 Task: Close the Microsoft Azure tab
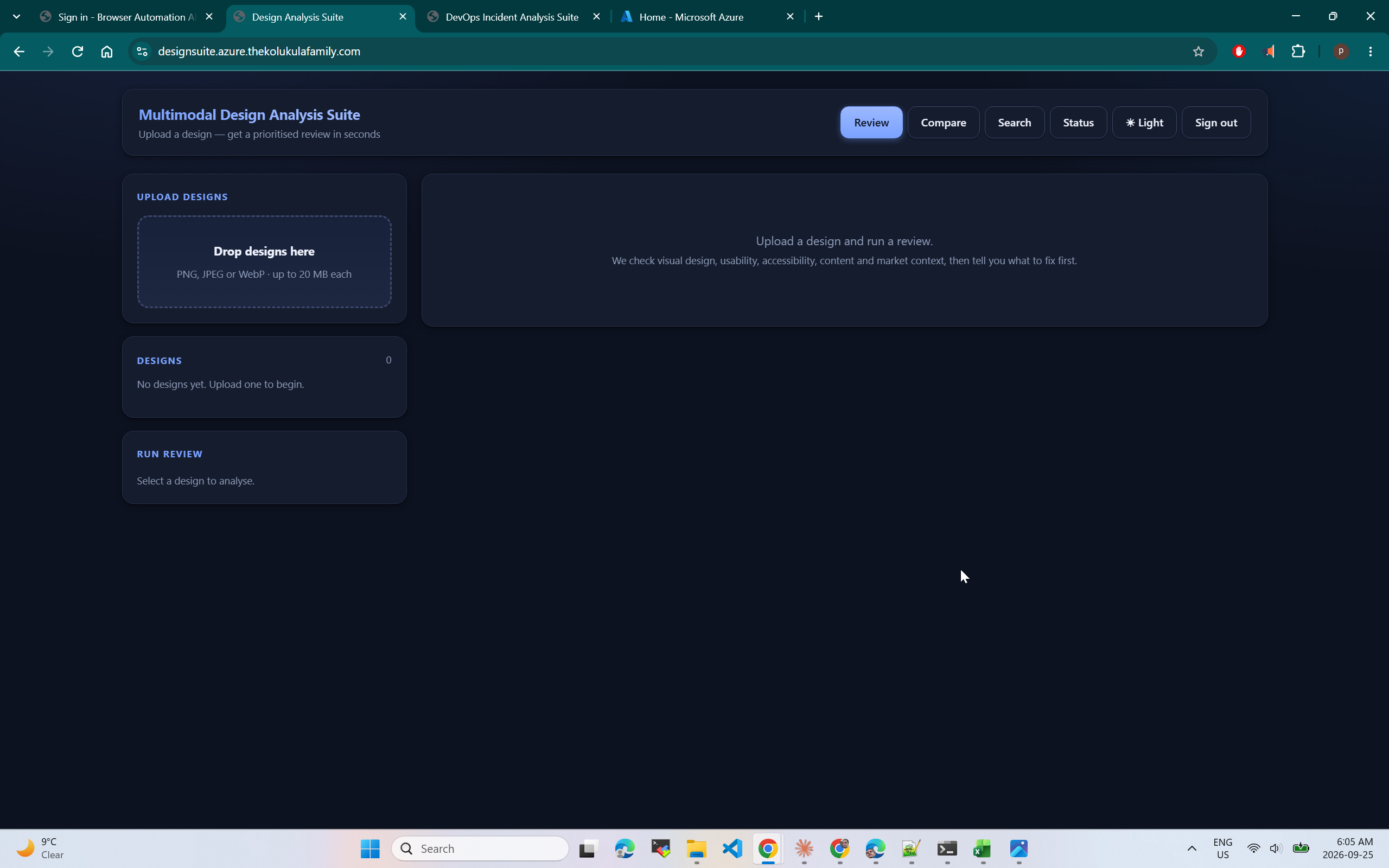pyautogui.click(x=791, y=17)
